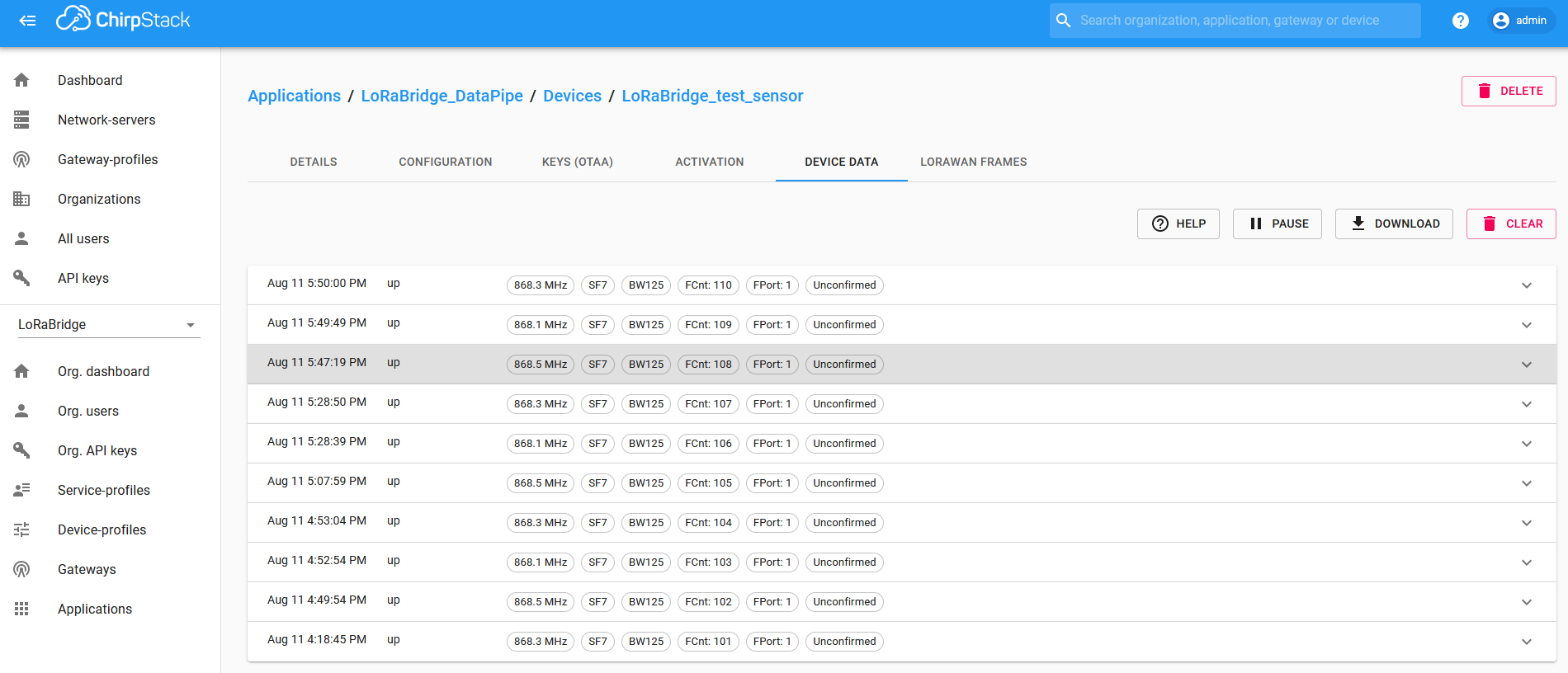Image resolution: width=1568 pixels, height=673 pixels.
Task: Switch to the LORAWAN FRAMES tab
Action: pyautogui.click(x=974, y=162)
